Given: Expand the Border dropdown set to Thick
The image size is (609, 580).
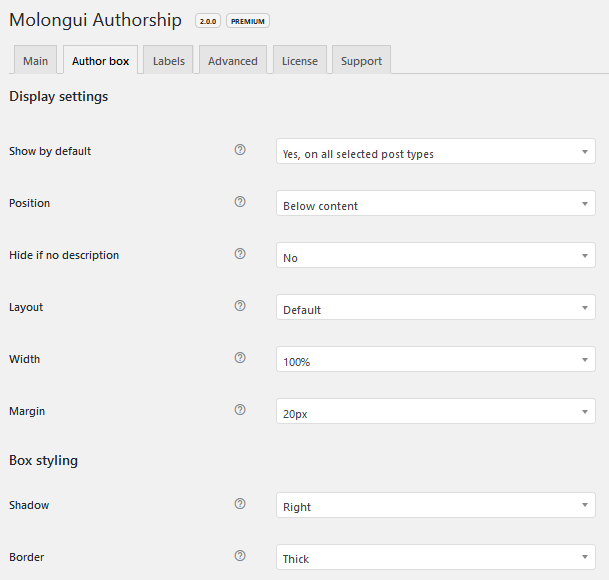Looking at the screenshot, I should tap(435, 558).
